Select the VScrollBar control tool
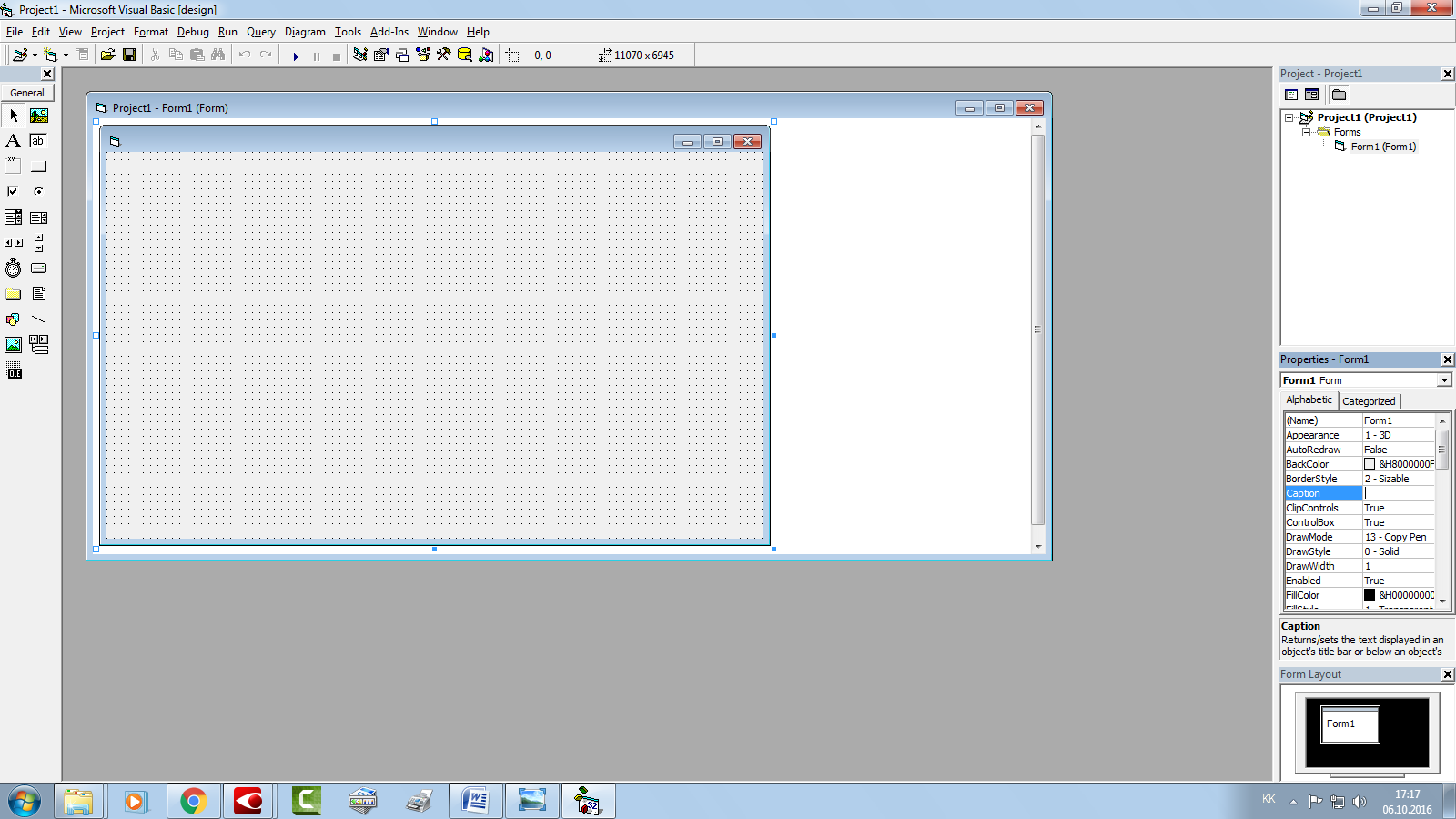1456x819 pixels. 39,243
